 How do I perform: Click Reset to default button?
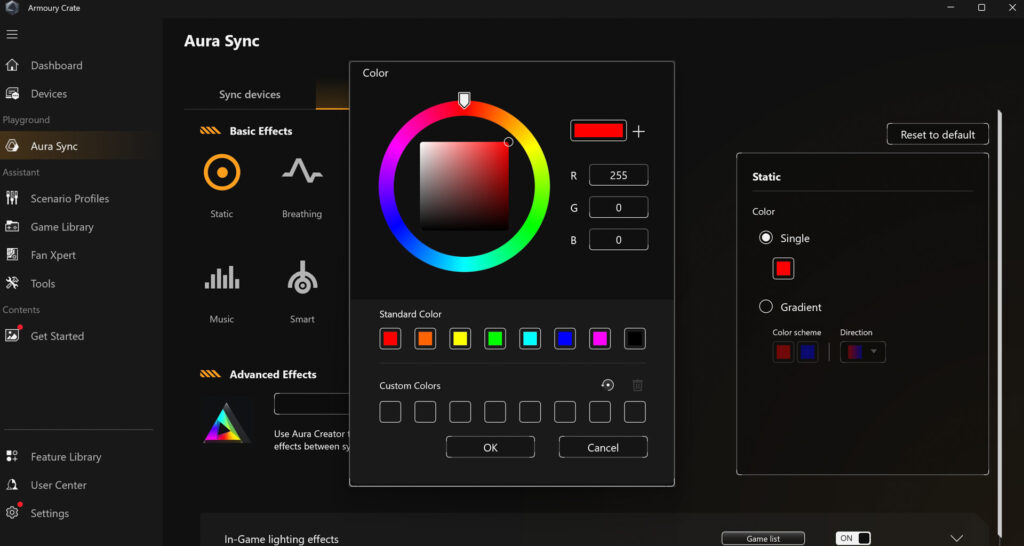(937, 135)
